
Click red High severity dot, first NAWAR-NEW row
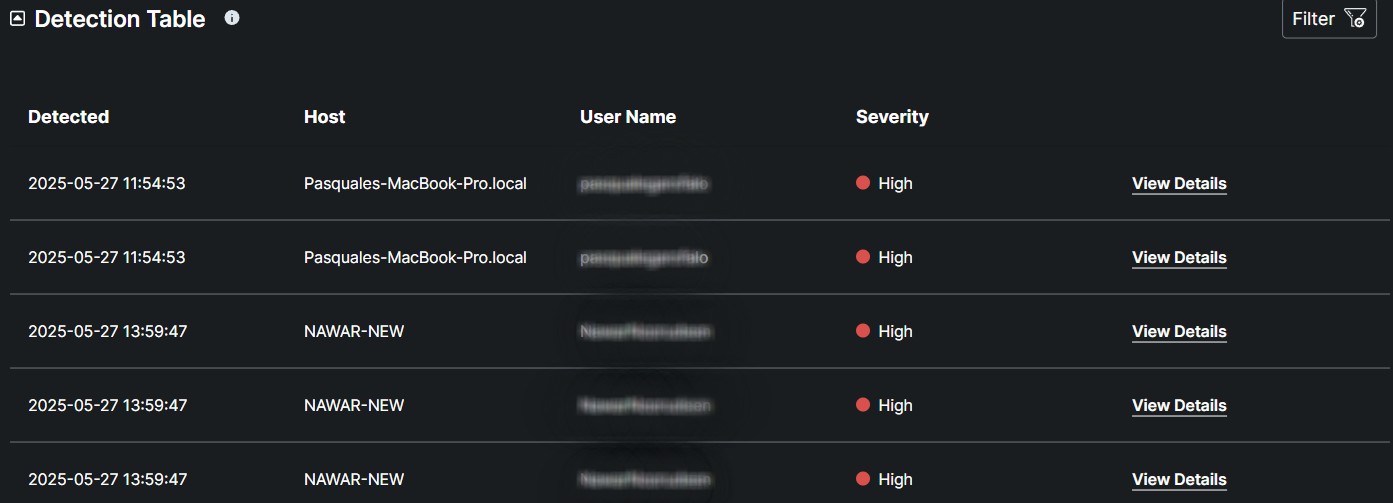[863, 331]
